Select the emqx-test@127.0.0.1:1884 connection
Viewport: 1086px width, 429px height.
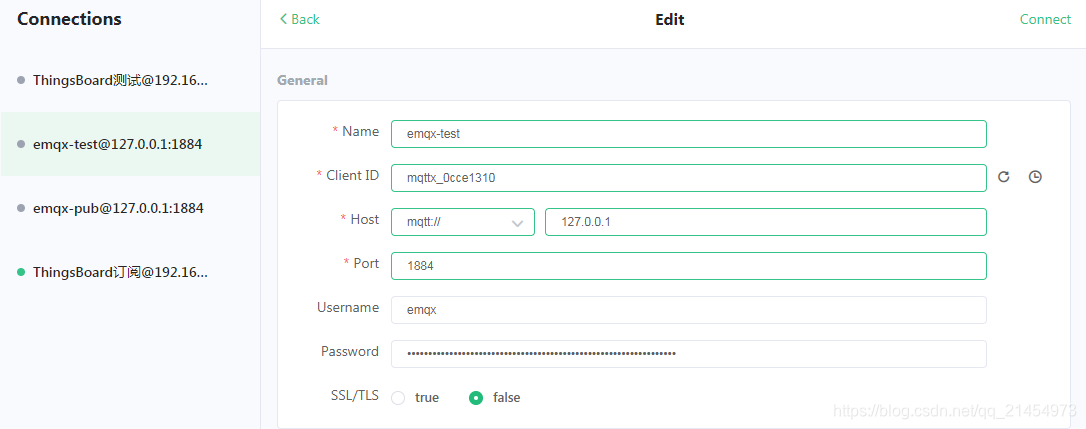pos(130,144)
